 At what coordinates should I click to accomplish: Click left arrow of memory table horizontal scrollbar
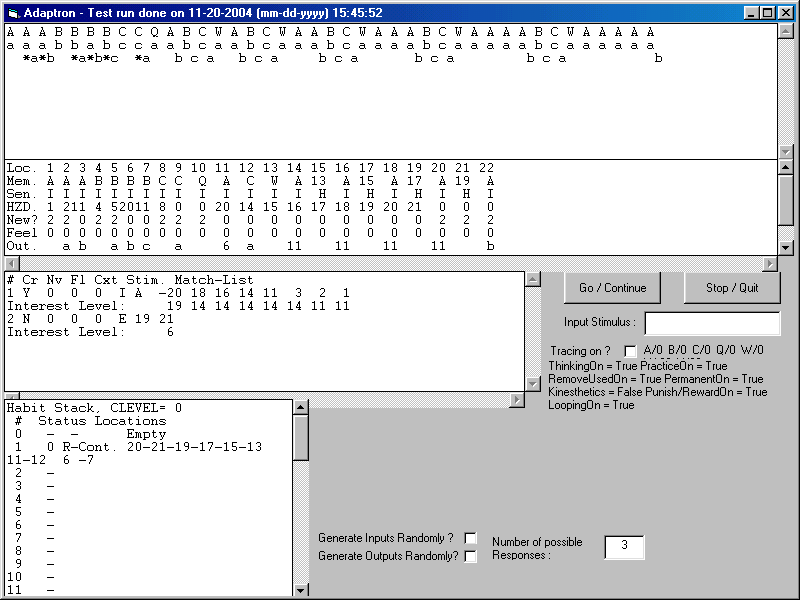pos(12,264)
